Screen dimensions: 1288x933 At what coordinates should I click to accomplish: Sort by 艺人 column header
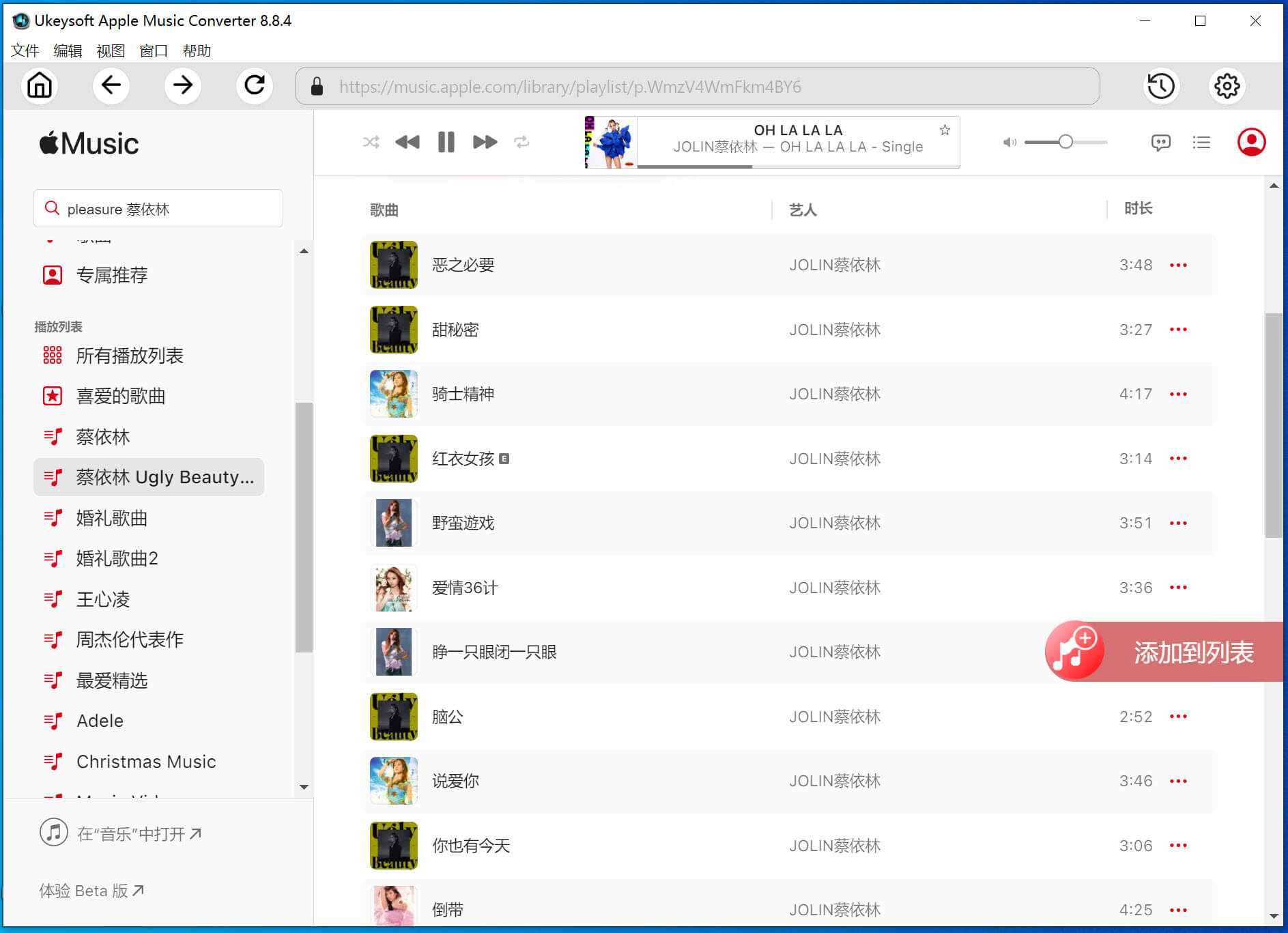pos(803,210)
